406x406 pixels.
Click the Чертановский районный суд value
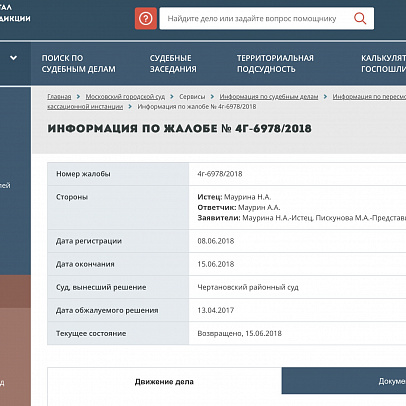click(x=248, y=287)
